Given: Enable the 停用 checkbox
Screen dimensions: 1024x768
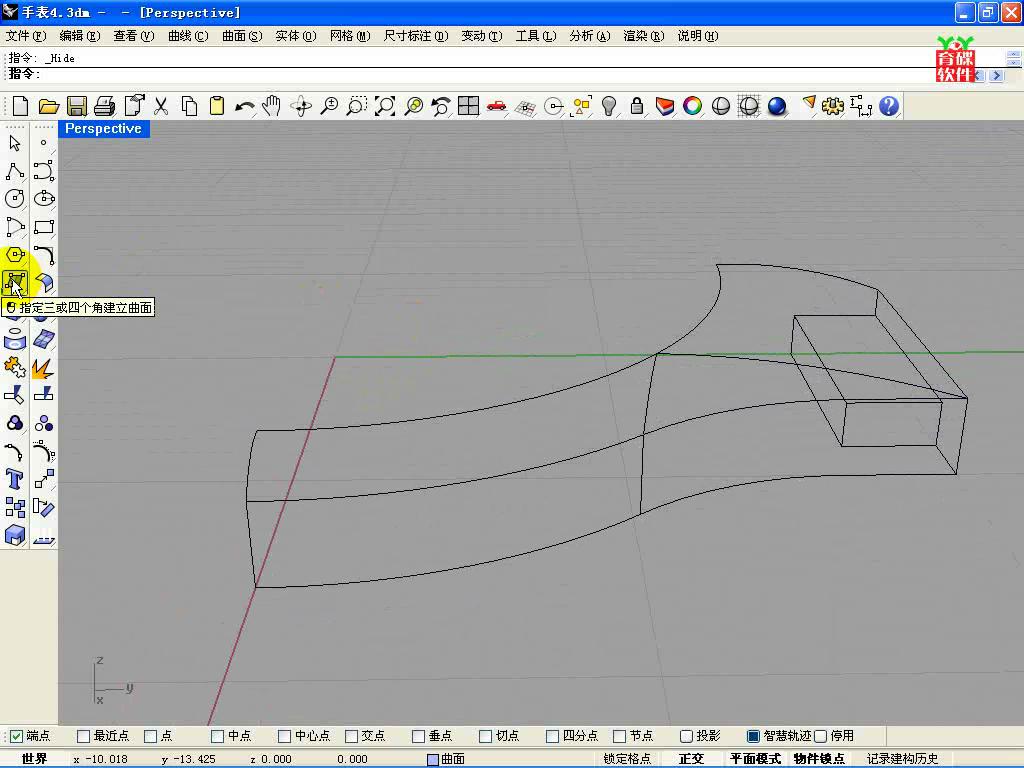Looking at the screenshot, I should pos(822,736).
